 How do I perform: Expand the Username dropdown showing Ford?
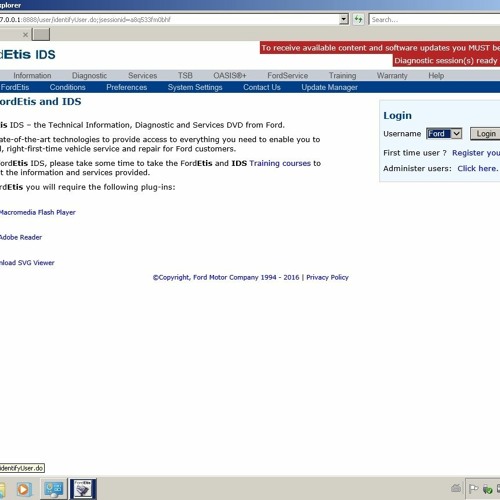click(444, 134)
